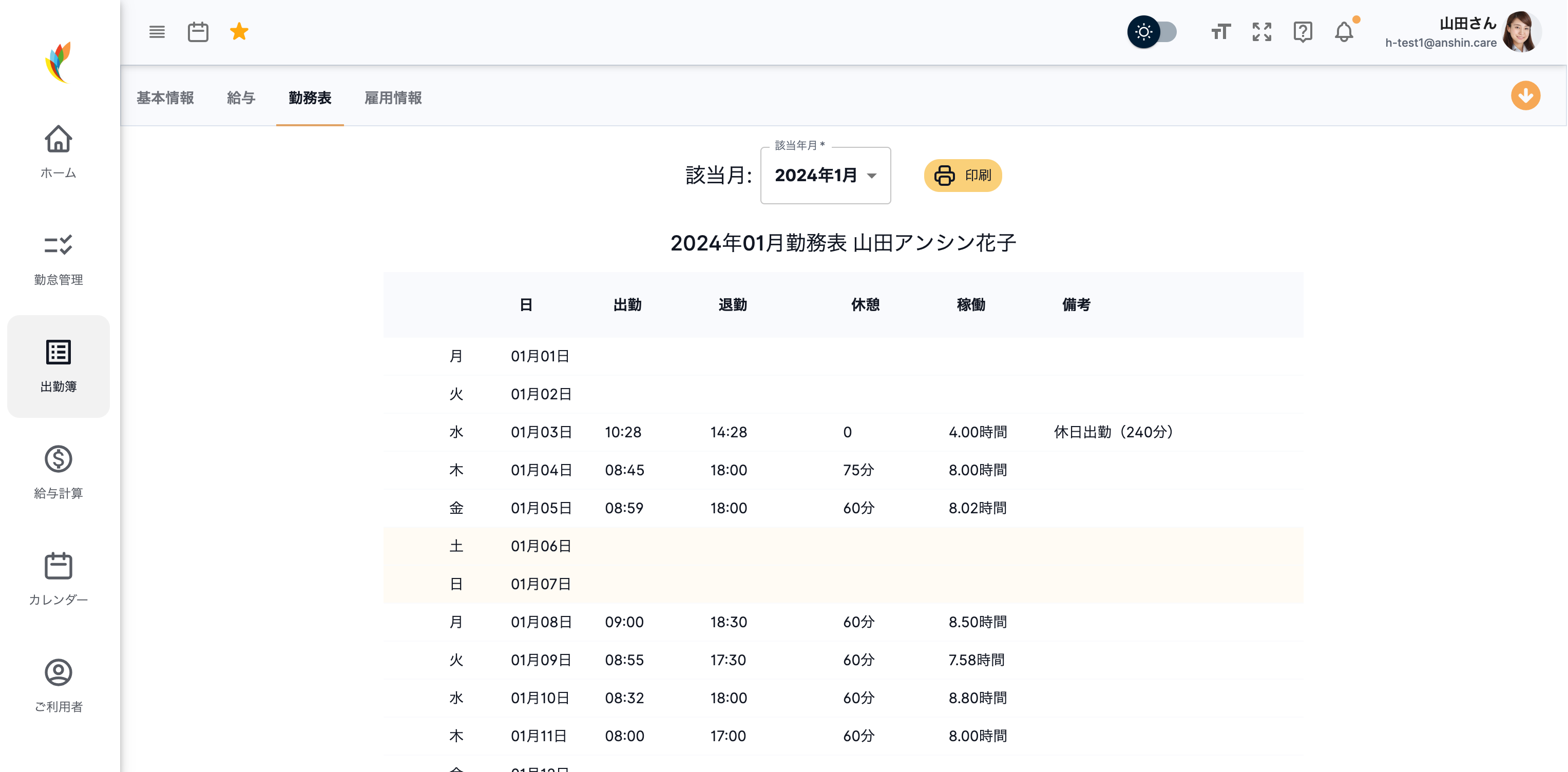Image resolution: width=1568 pixels, height=772 pixels.
Task: Click the star favorites icon
Action: 239,32
